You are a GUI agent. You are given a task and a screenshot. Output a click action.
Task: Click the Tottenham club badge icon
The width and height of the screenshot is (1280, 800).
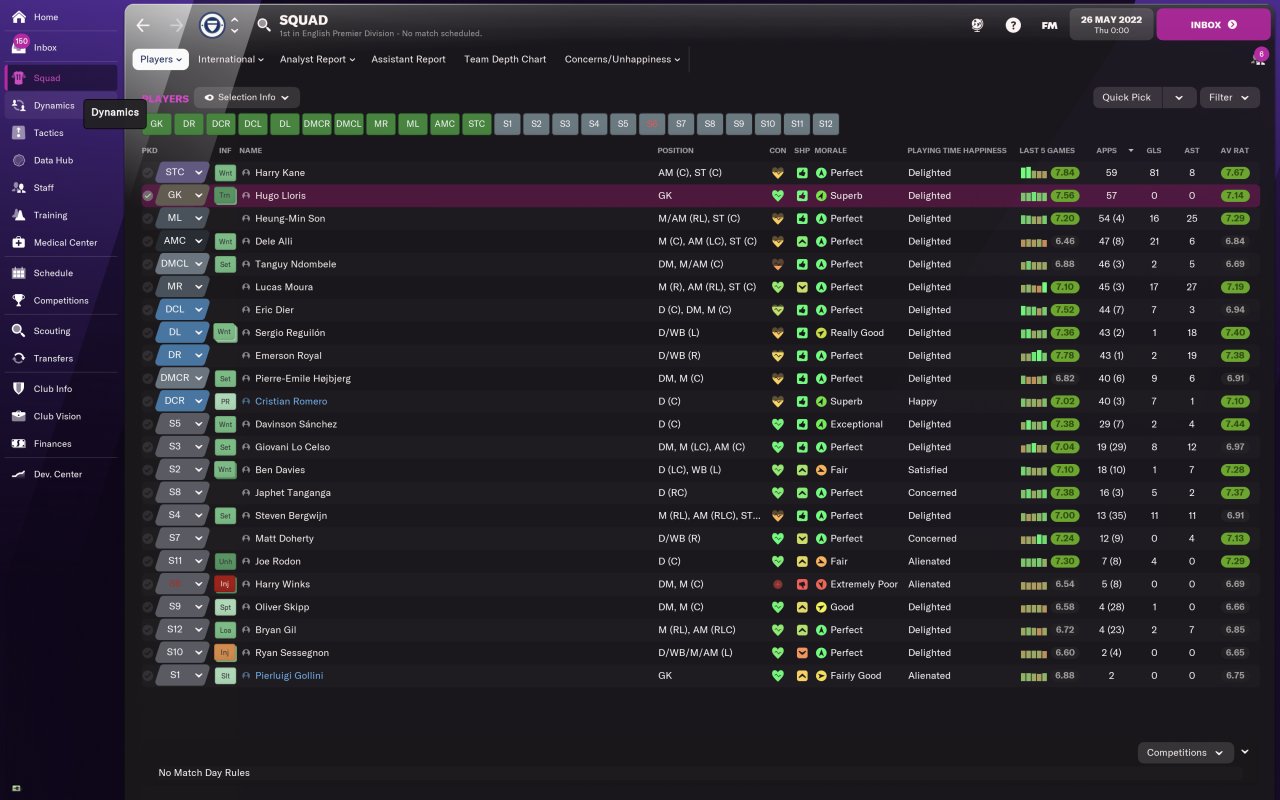[x=211, y=25]
